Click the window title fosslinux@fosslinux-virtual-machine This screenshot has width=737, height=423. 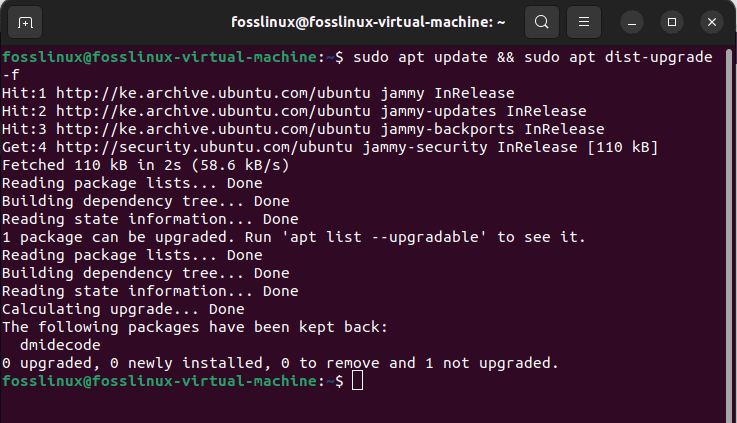(x=368, y=22)
